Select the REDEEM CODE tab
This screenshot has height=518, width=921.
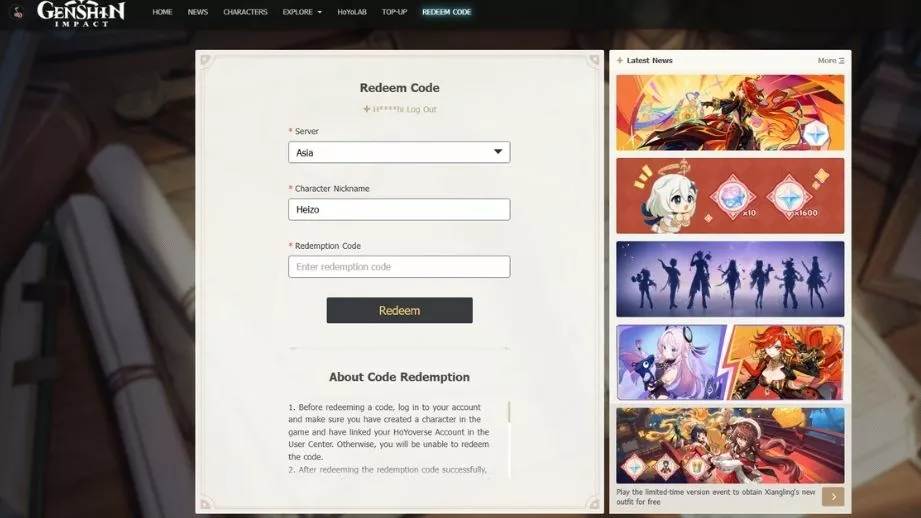click(x=446, y=12)
